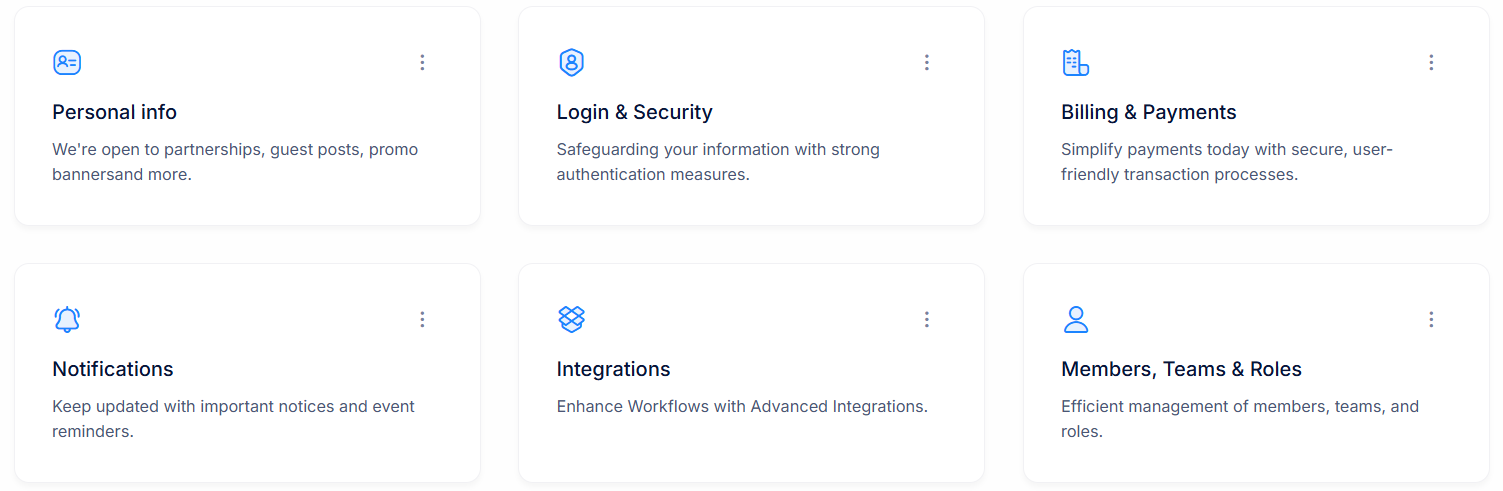This screenshot has width=1503, height=491.
Task: Go to Billing & Payments title
Action: [x=1149, y=112]
